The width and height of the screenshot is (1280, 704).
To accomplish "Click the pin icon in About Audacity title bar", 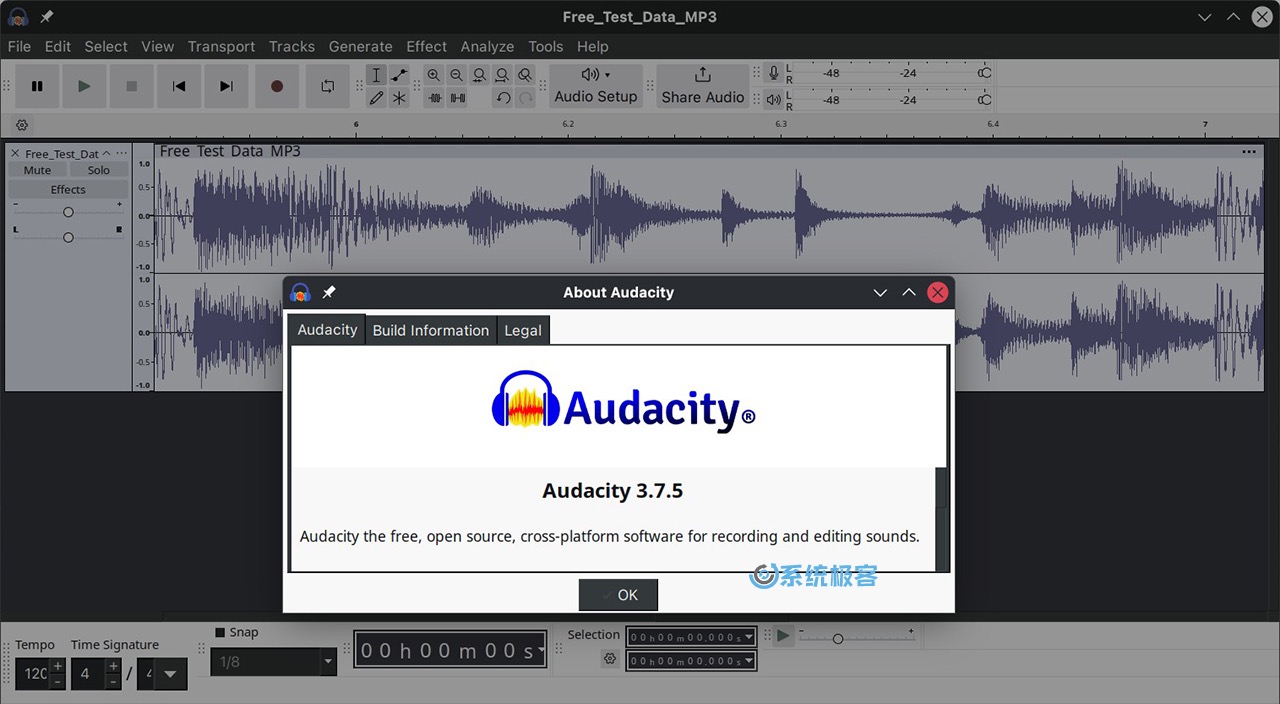I will click(329, 292).
